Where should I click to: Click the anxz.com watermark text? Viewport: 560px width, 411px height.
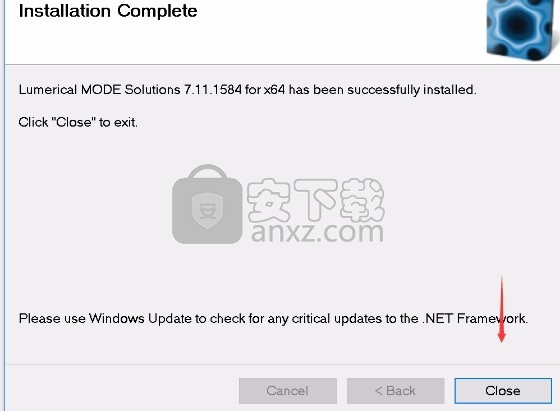tap(318, 232)
